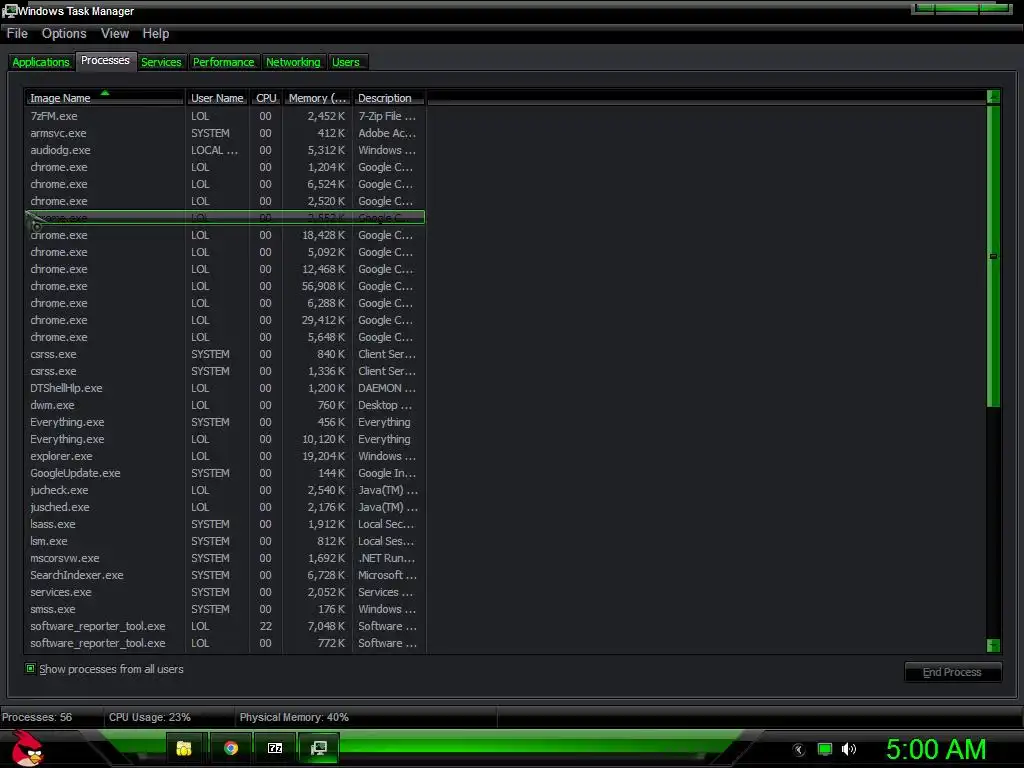1024x768 pixels.
Task: Select the lsm.exe process
Action: coord(225,541)
